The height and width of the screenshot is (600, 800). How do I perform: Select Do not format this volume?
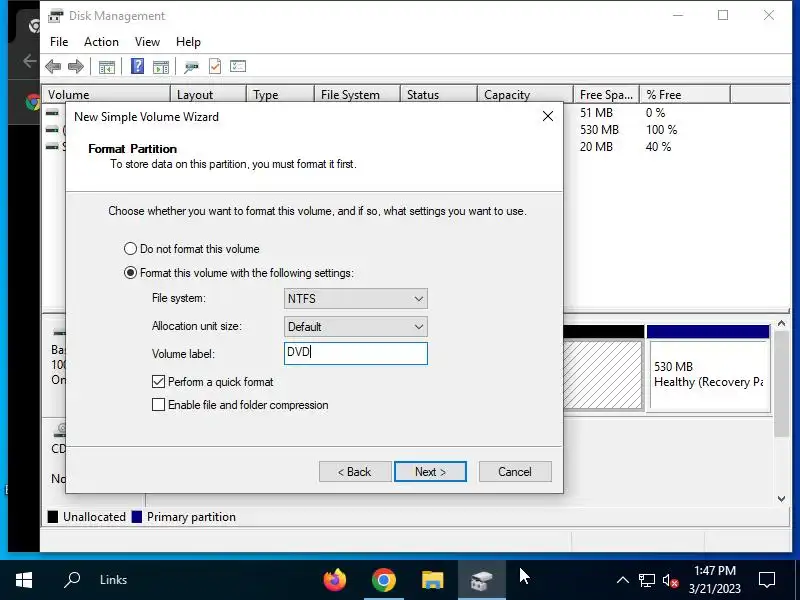[x=131, y=248]
